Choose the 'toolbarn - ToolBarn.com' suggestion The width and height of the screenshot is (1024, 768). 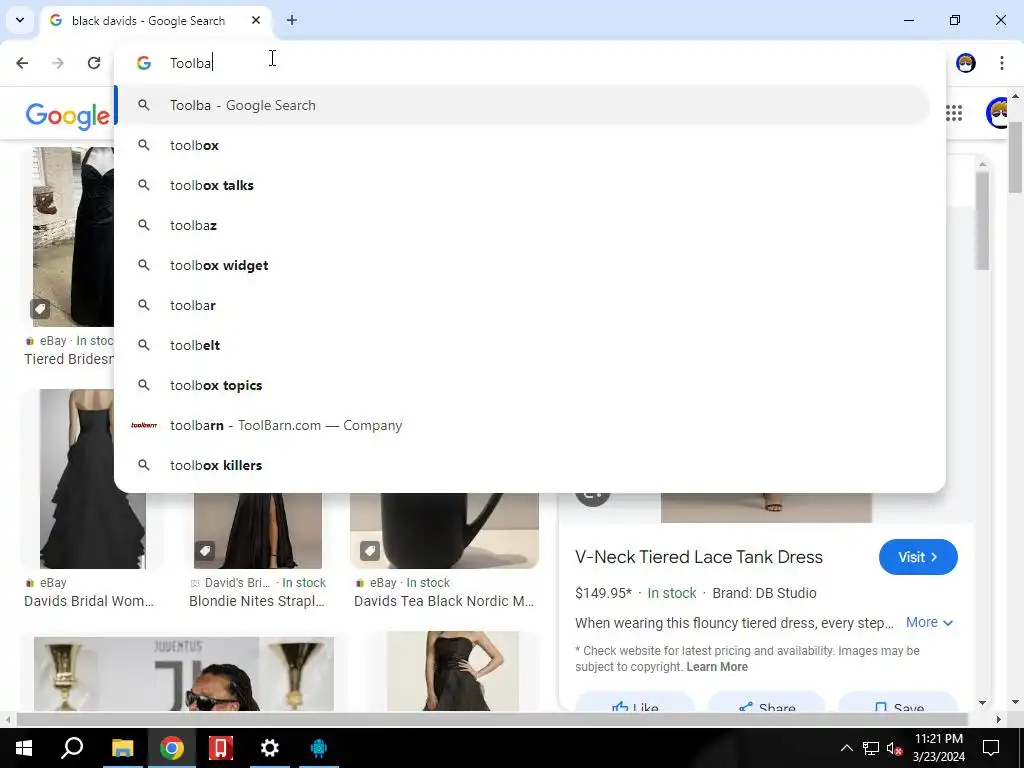(x=522, y=425)
